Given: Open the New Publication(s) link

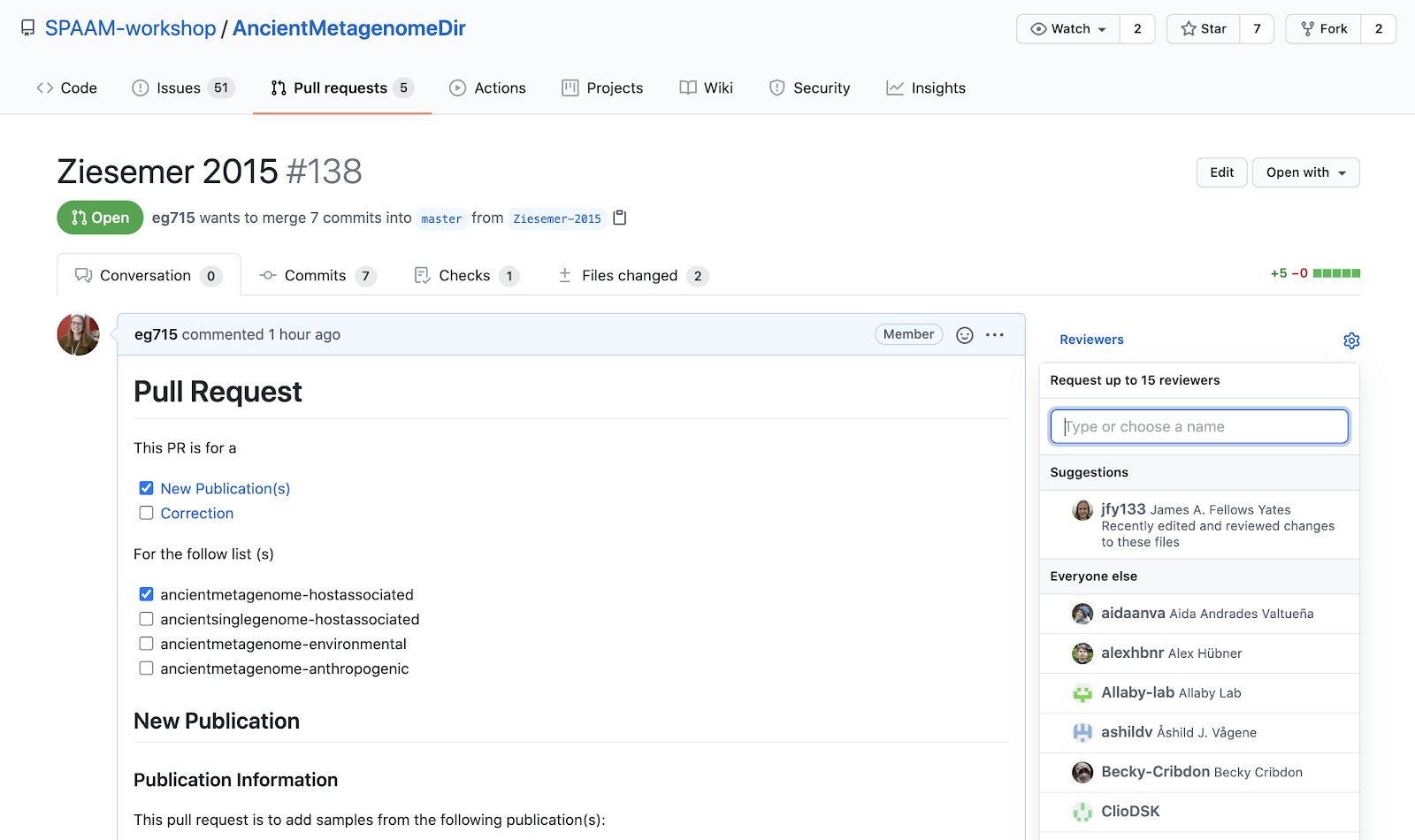Looking at the screenshot, I should [226, 488].
